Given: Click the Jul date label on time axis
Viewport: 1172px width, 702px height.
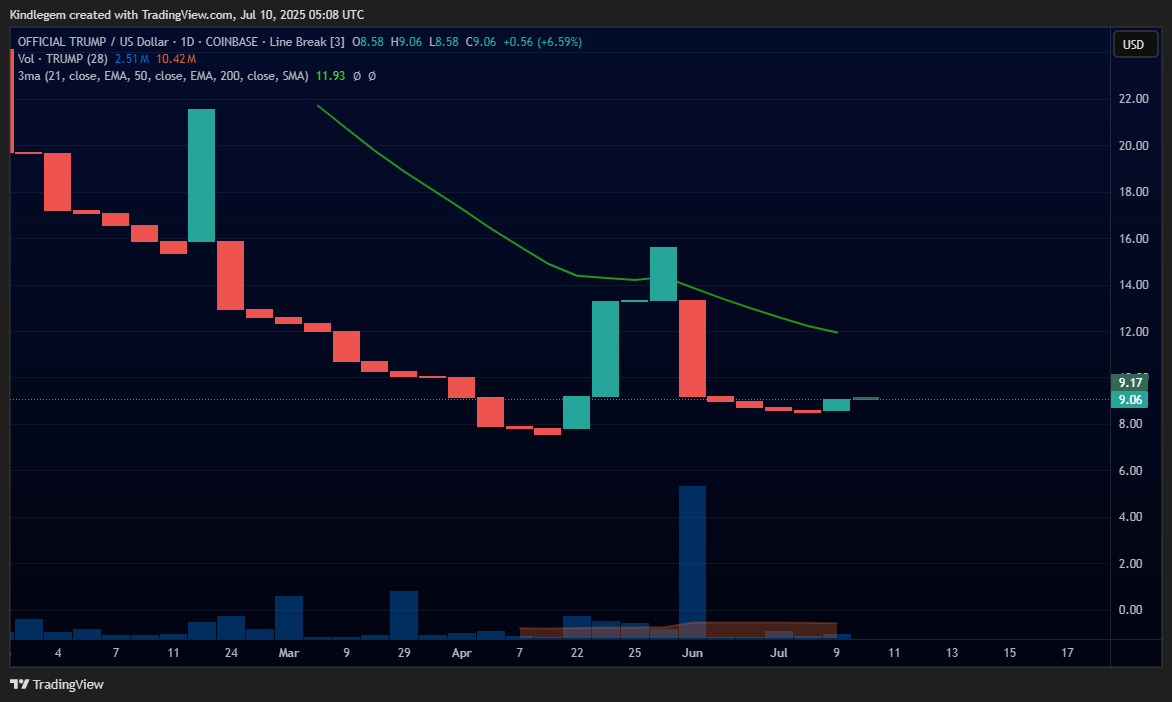Looking at the screenshot, I should 779,653.
